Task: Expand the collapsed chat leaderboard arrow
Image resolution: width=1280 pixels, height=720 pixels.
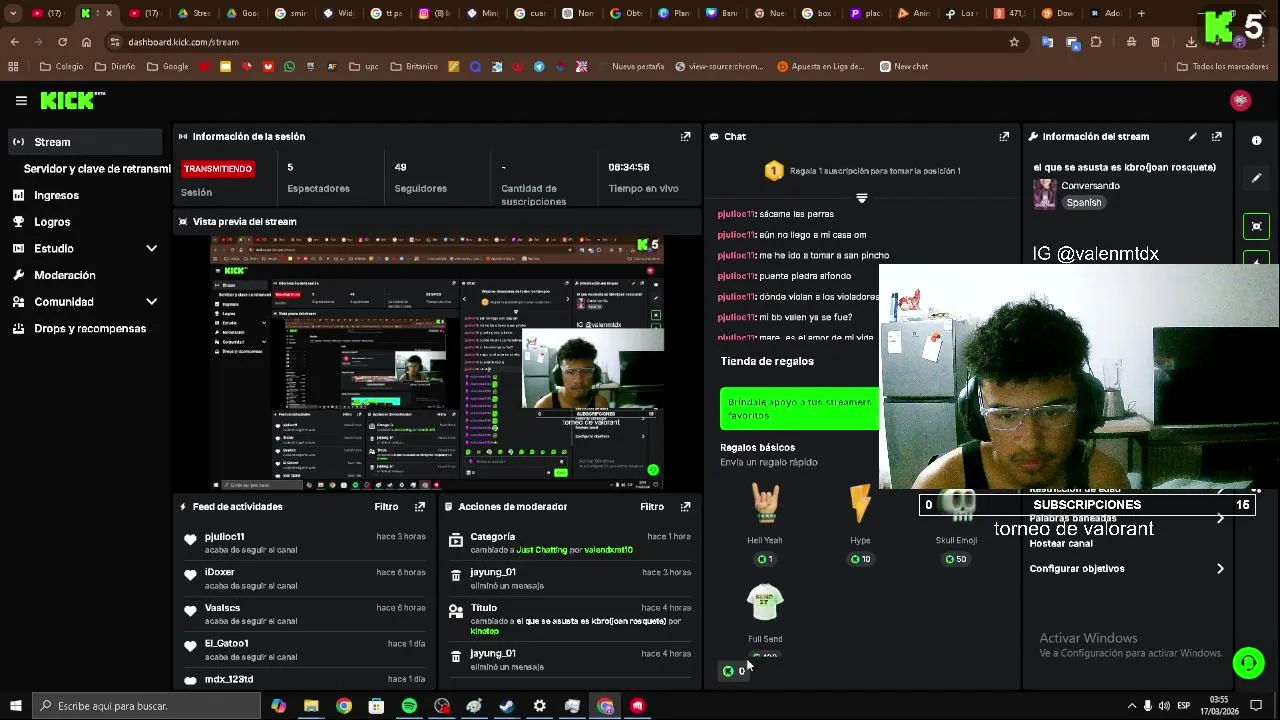Action: 861,198
